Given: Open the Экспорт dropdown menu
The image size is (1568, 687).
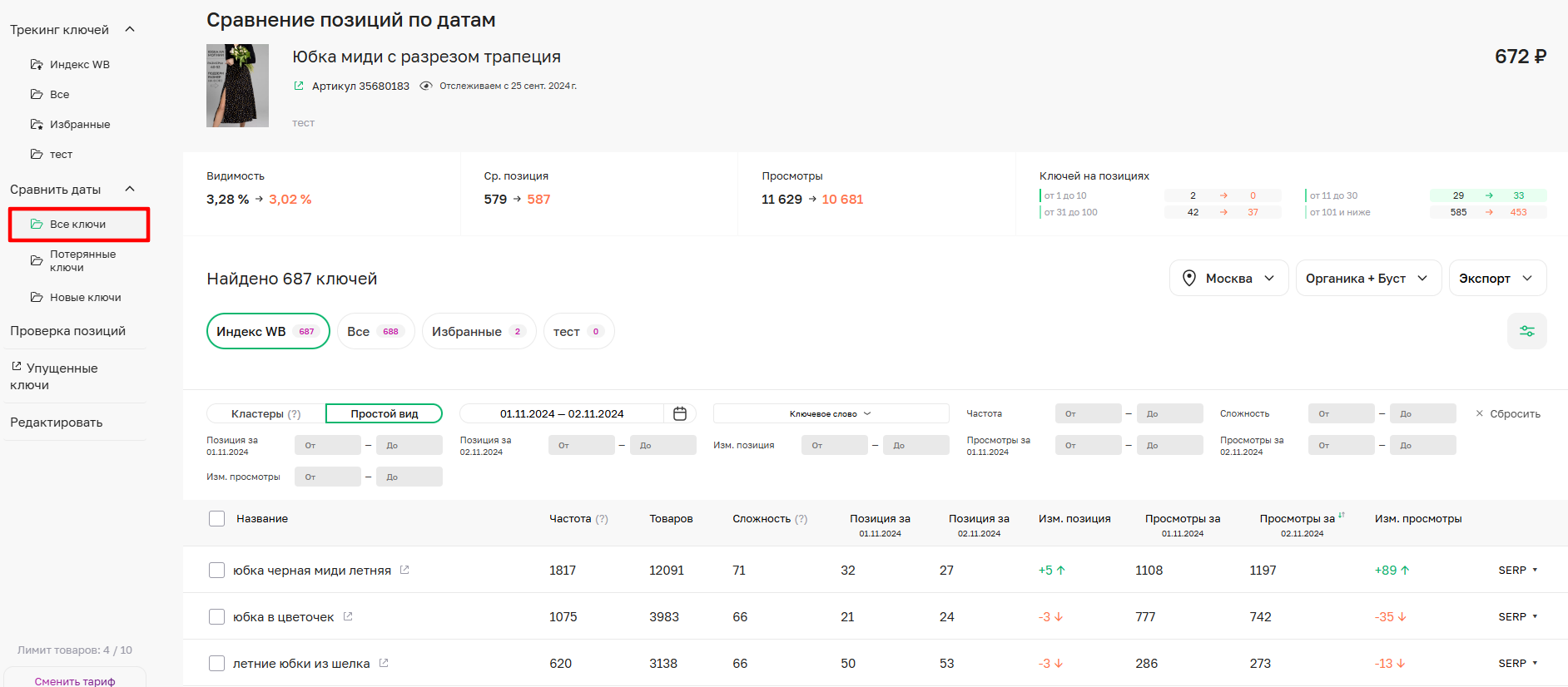Looking at the screenshot, I should point(1496,278).
